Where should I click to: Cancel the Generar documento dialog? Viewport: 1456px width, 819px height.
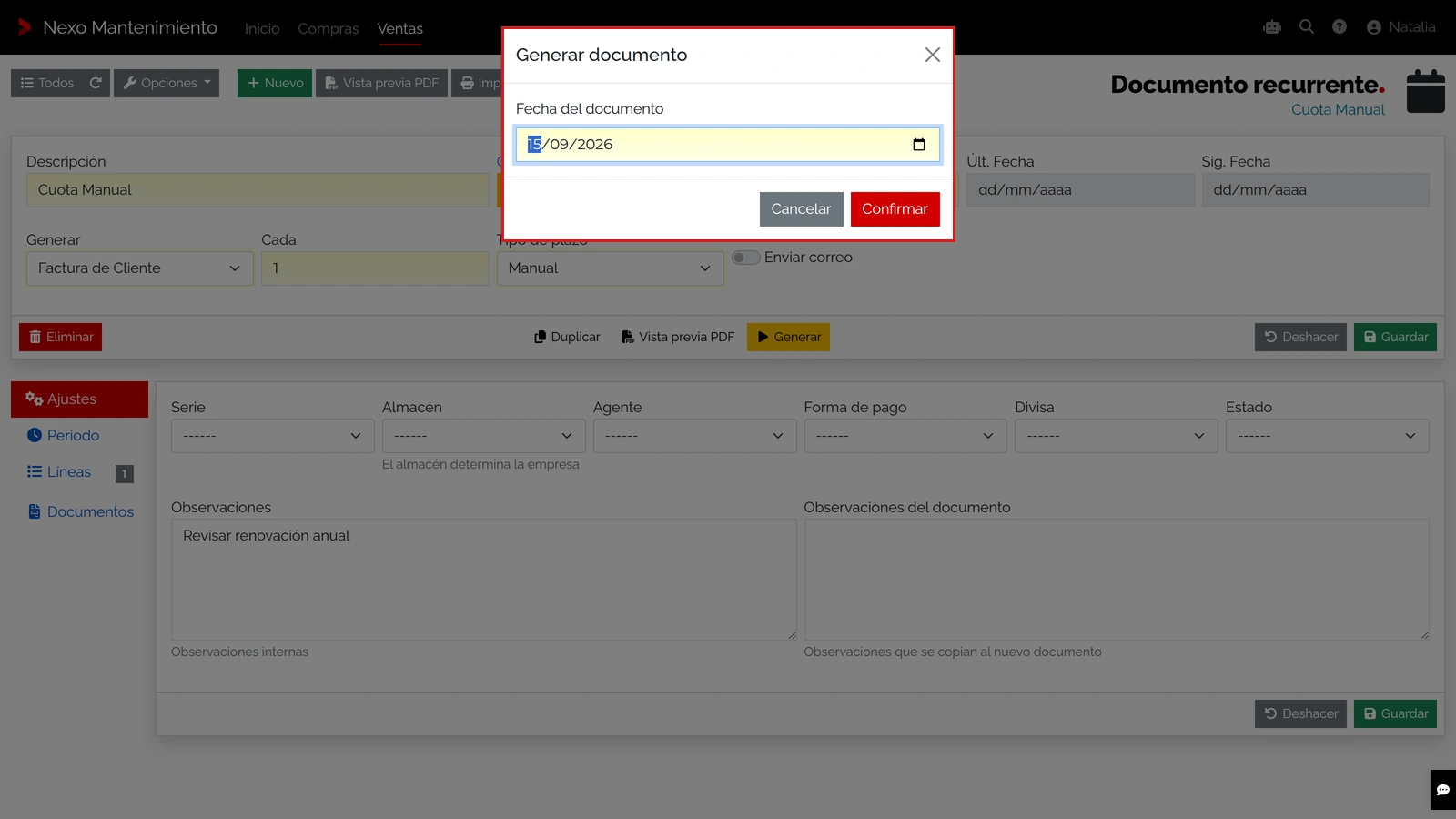[x=801, y=209]
